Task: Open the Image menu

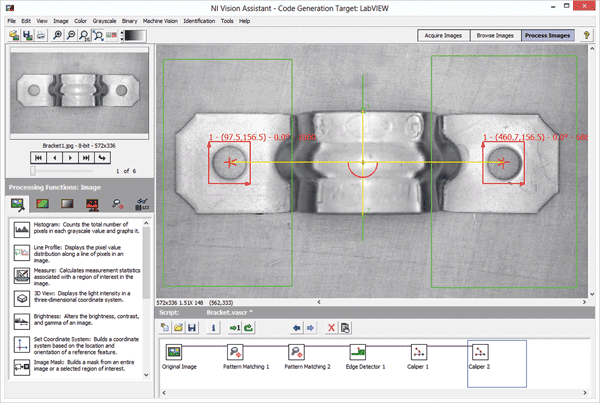Action: [x=61, y=21]
